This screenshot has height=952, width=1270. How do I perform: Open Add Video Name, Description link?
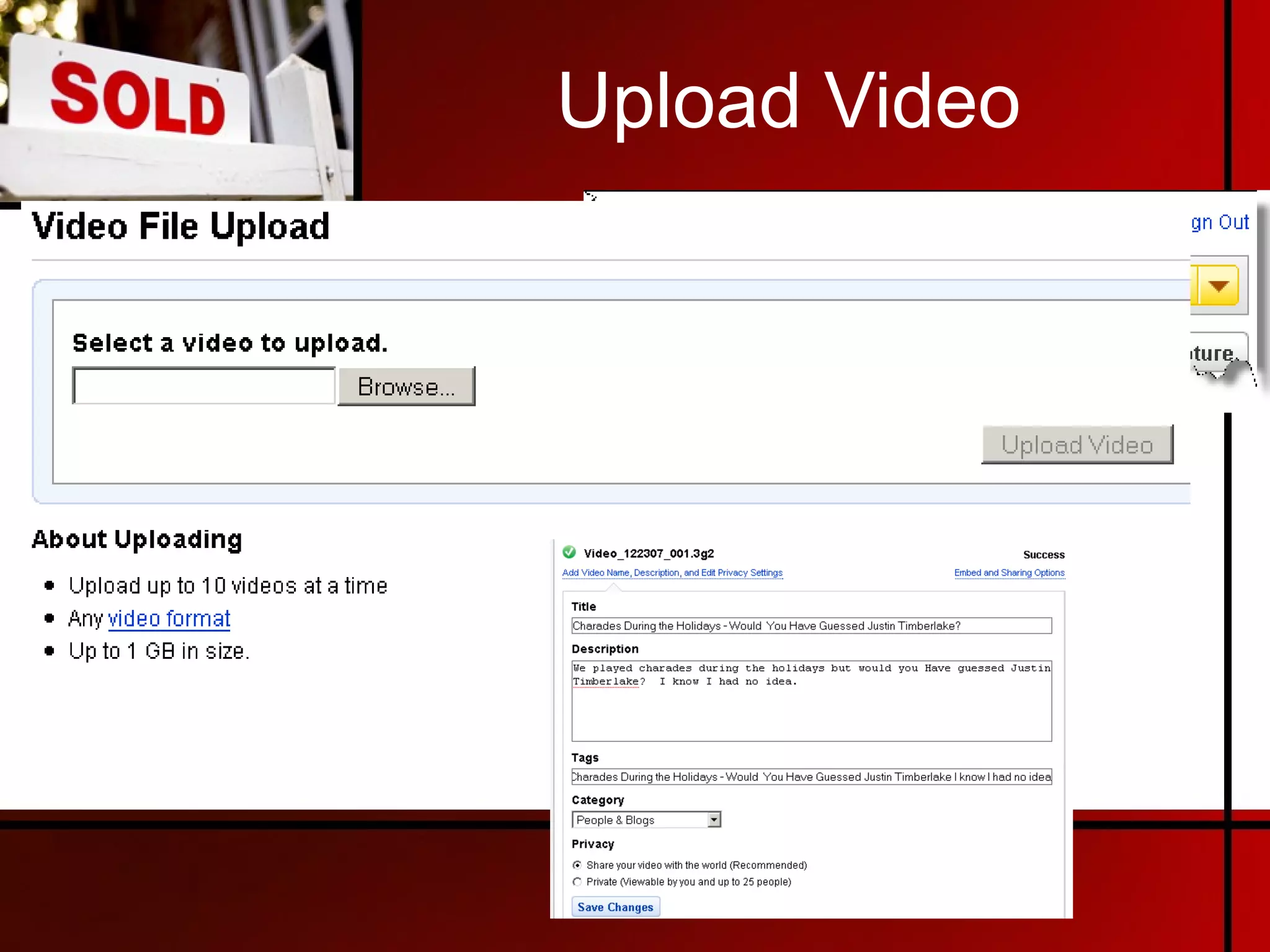[x=672, y=573]
